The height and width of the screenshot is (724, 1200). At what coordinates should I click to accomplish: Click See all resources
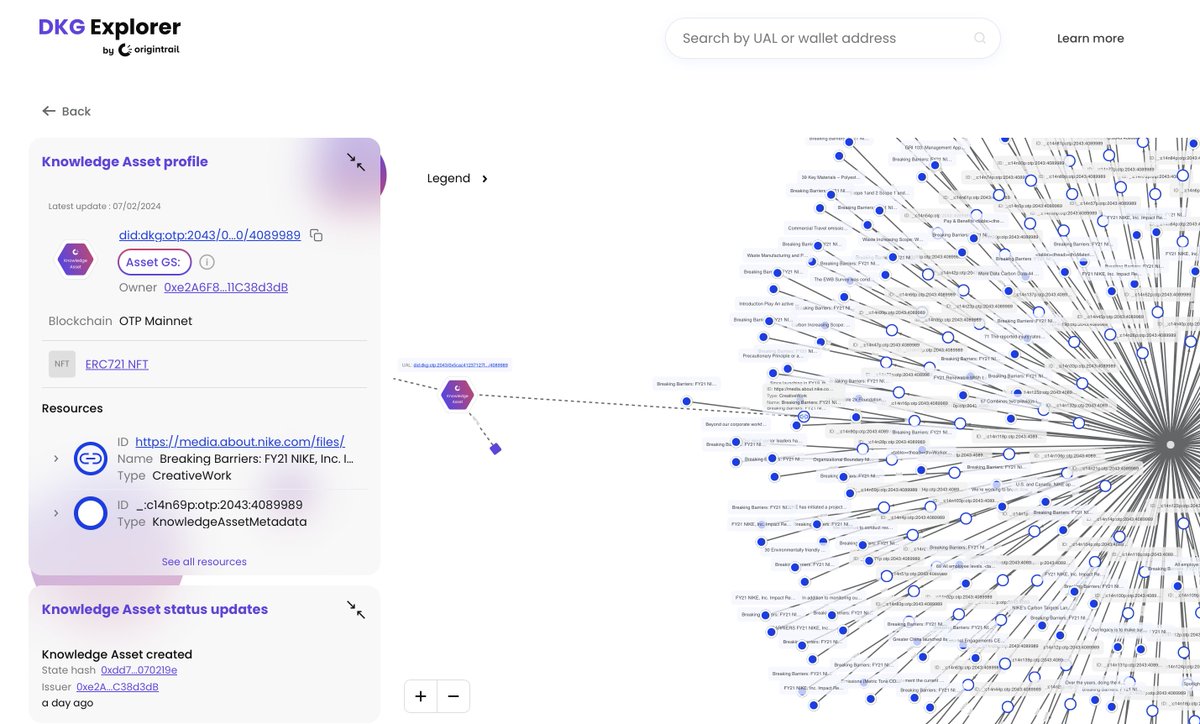click(x=204, y=562)
